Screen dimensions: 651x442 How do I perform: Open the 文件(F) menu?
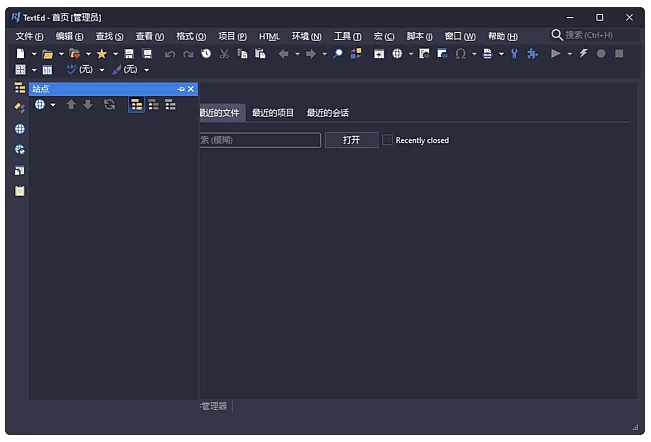[x=30, y=36]
